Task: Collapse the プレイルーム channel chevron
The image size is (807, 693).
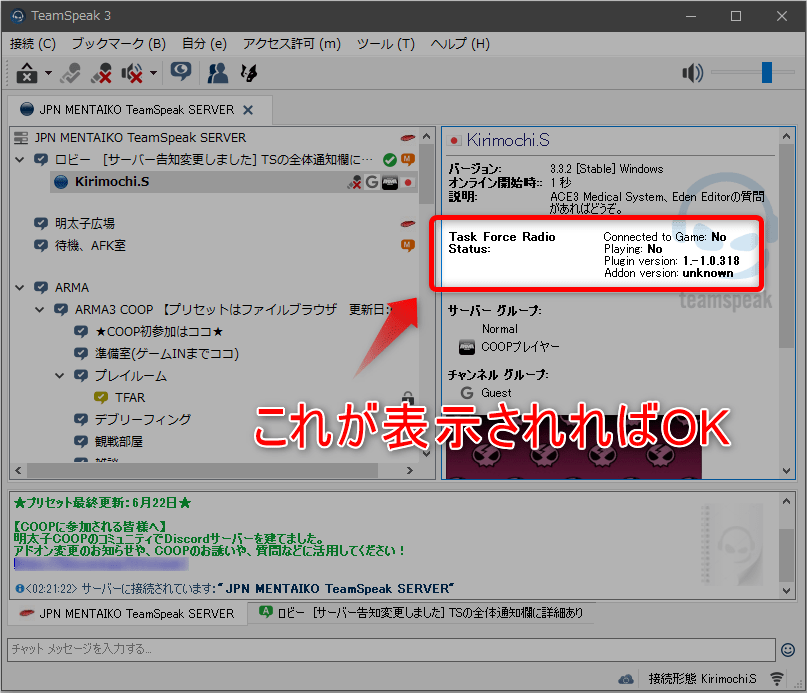Action: click(x=60, y=376)
